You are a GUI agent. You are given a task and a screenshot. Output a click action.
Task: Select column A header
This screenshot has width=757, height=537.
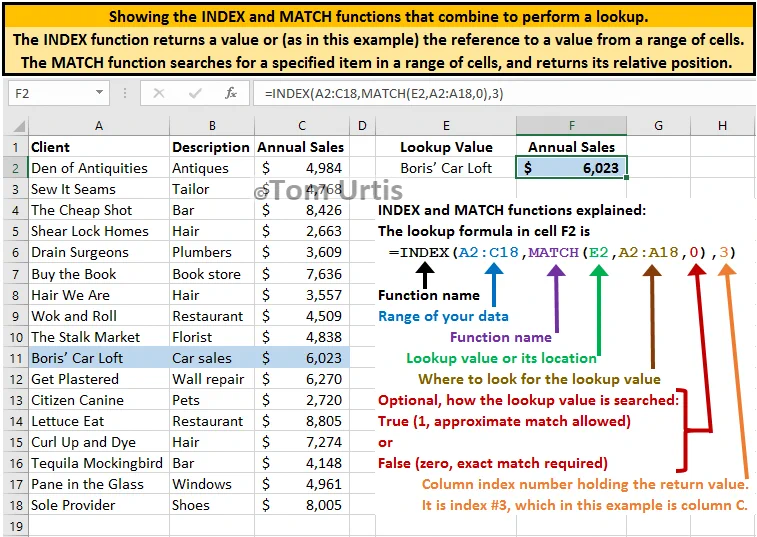(99, 126)
